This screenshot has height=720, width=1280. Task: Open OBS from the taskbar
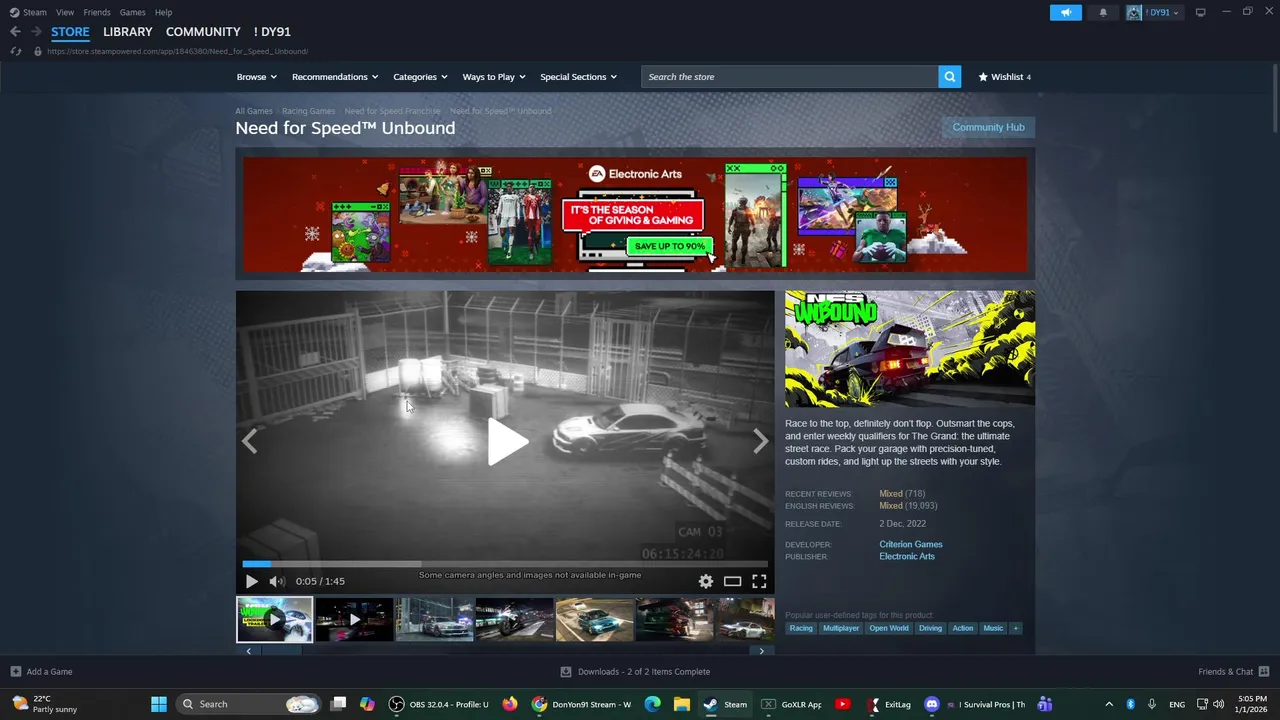(439, 704)
